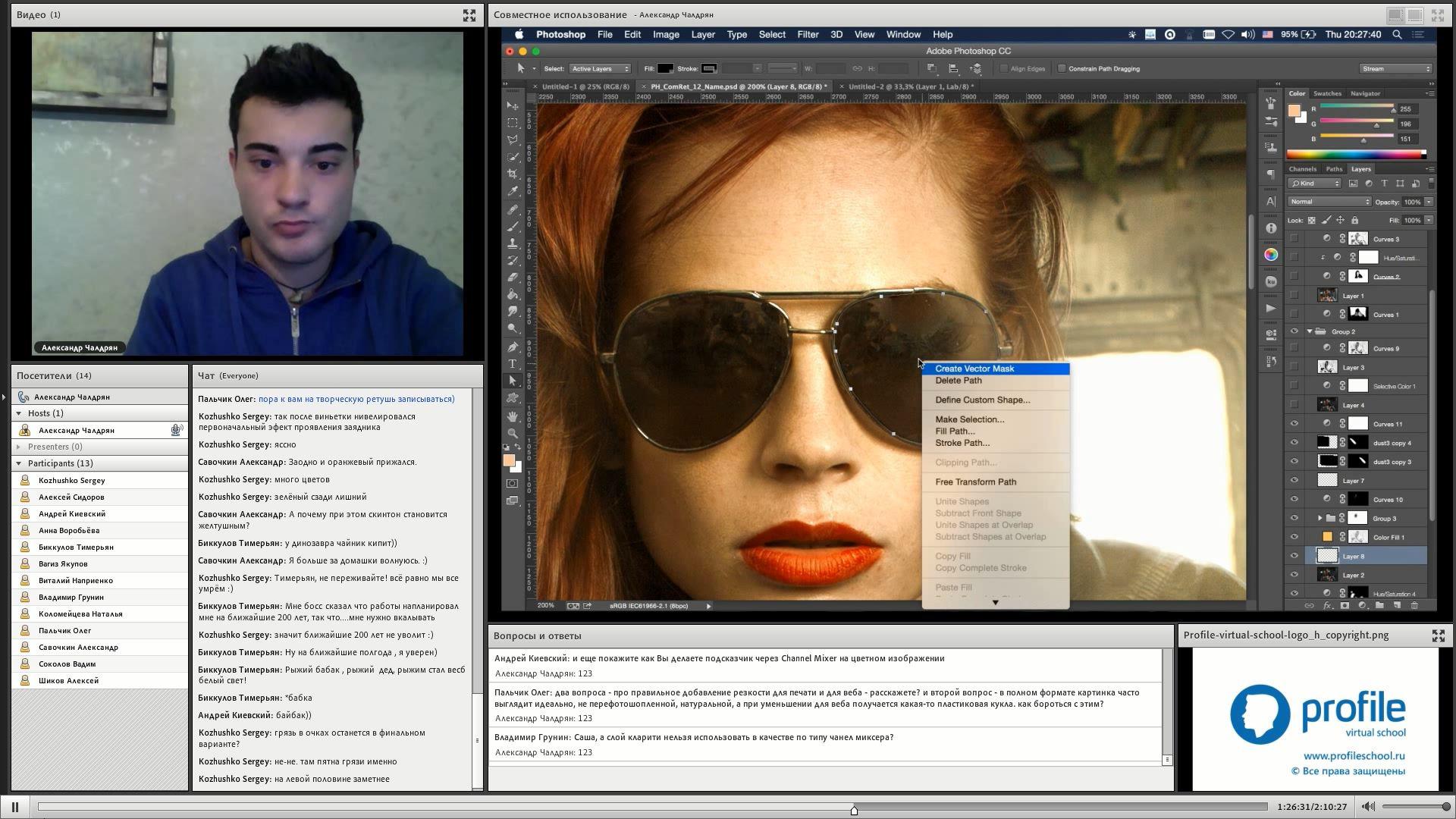Click the foreground color swatch in toolbar
Image resolution: width=1456 pixels, height=819 pixels.
click(508, 460)
